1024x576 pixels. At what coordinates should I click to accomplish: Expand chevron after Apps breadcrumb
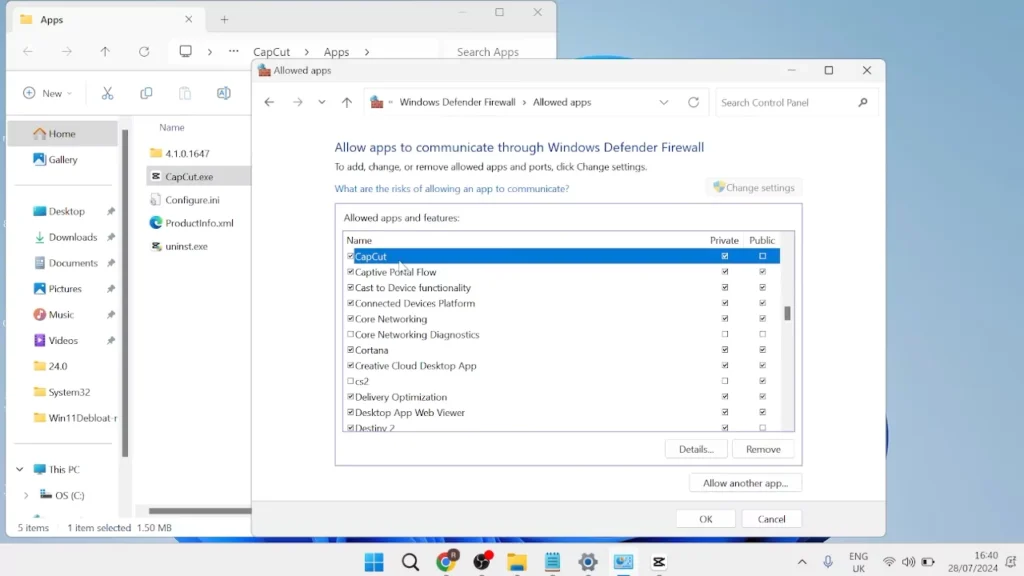tap(367, 52)
